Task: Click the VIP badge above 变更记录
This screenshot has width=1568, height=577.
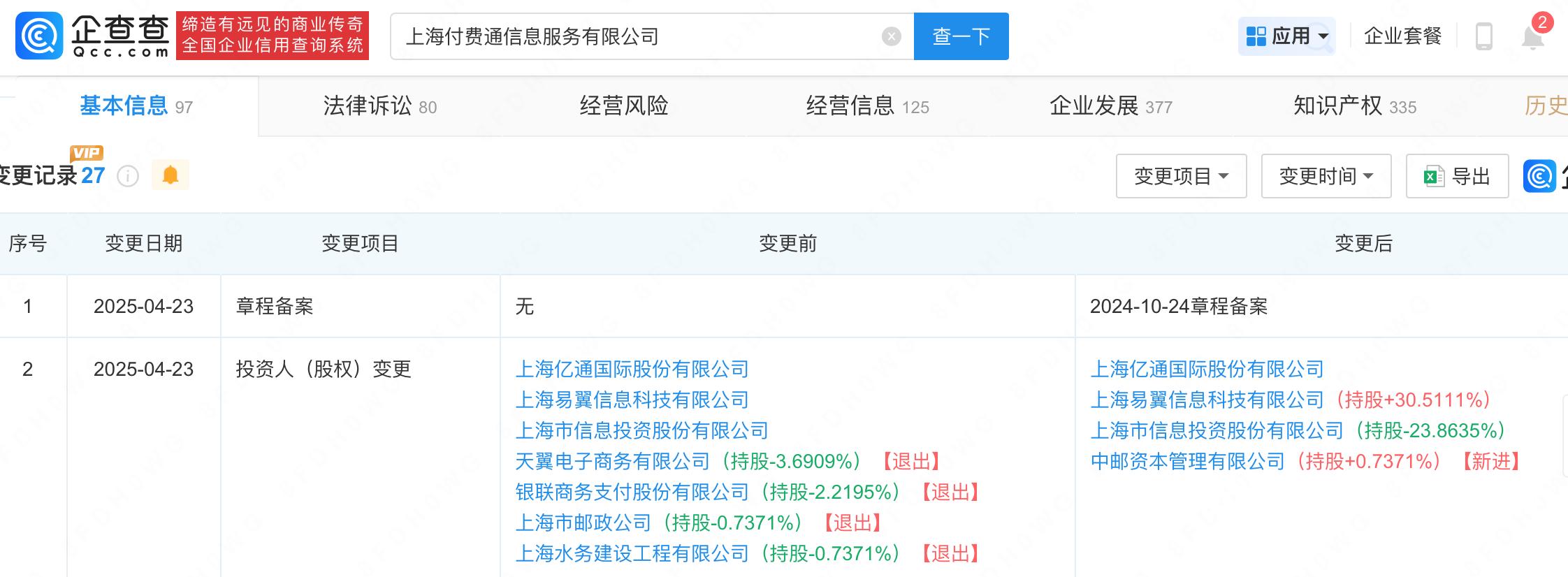Action: 87,153
